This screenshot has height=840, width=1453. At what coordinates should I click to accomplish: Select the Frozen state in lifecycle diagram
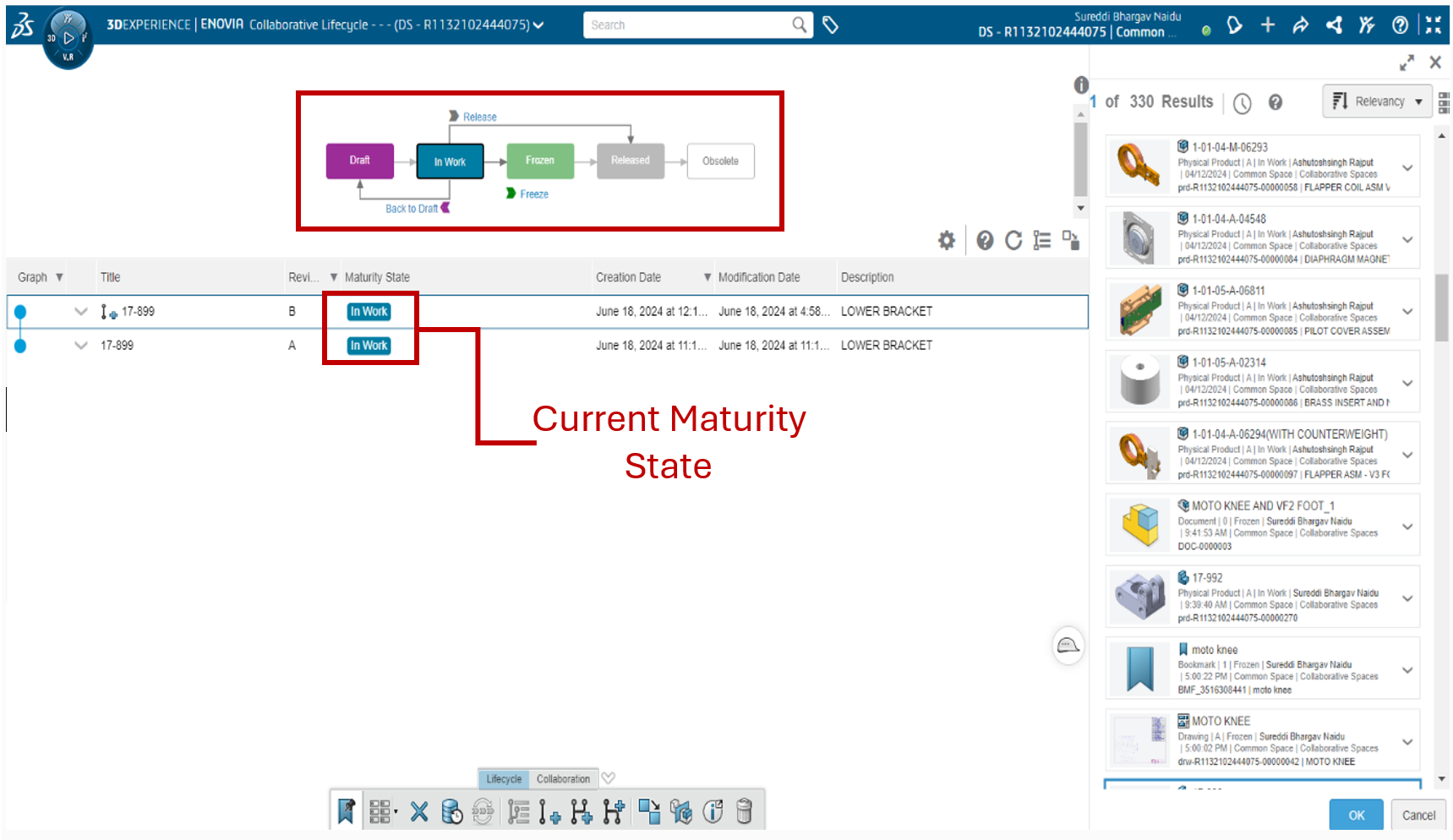[x=540, y=161]
